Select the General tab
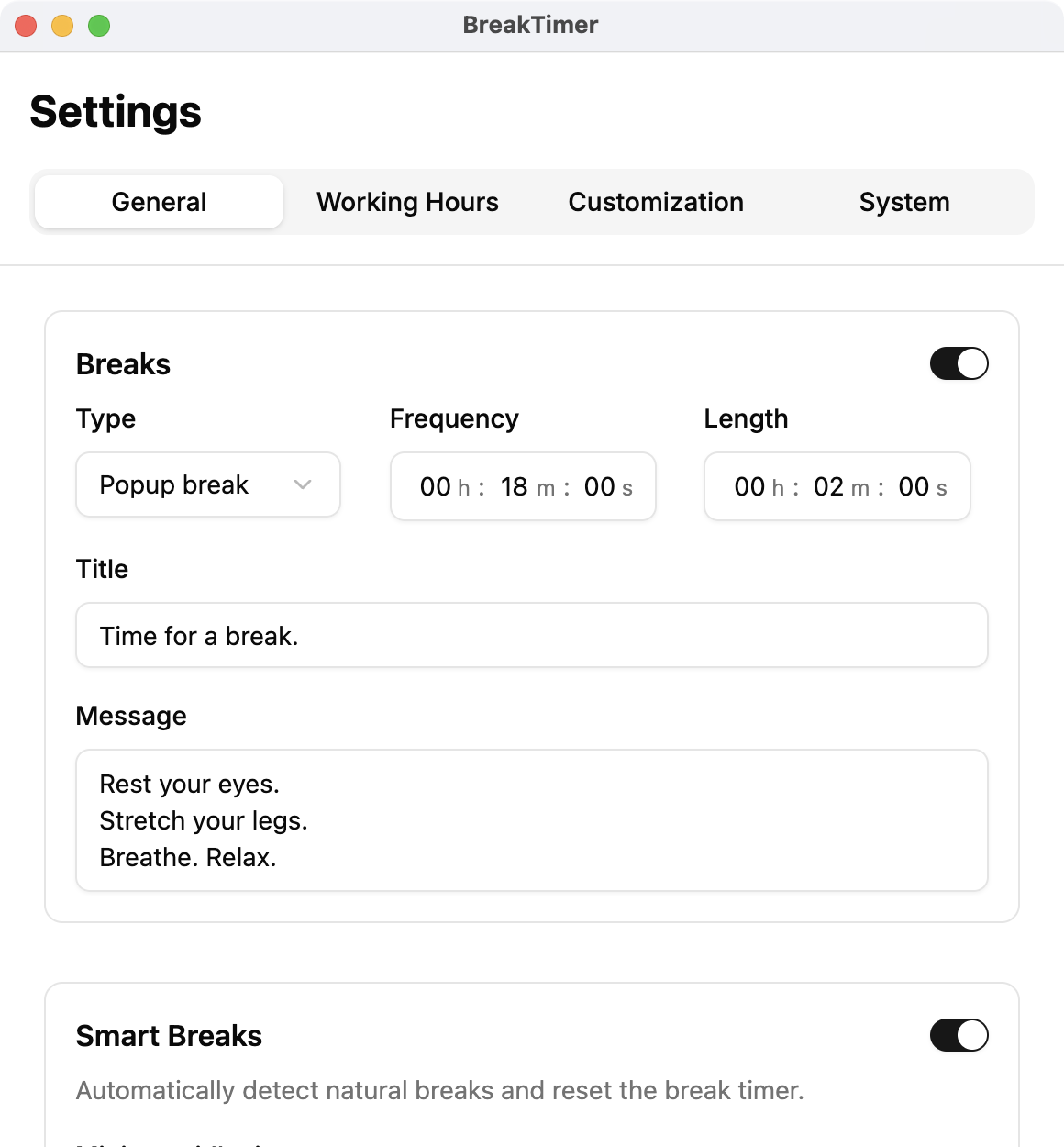This screenshot has width=1064, height=1147. (159, 202)
